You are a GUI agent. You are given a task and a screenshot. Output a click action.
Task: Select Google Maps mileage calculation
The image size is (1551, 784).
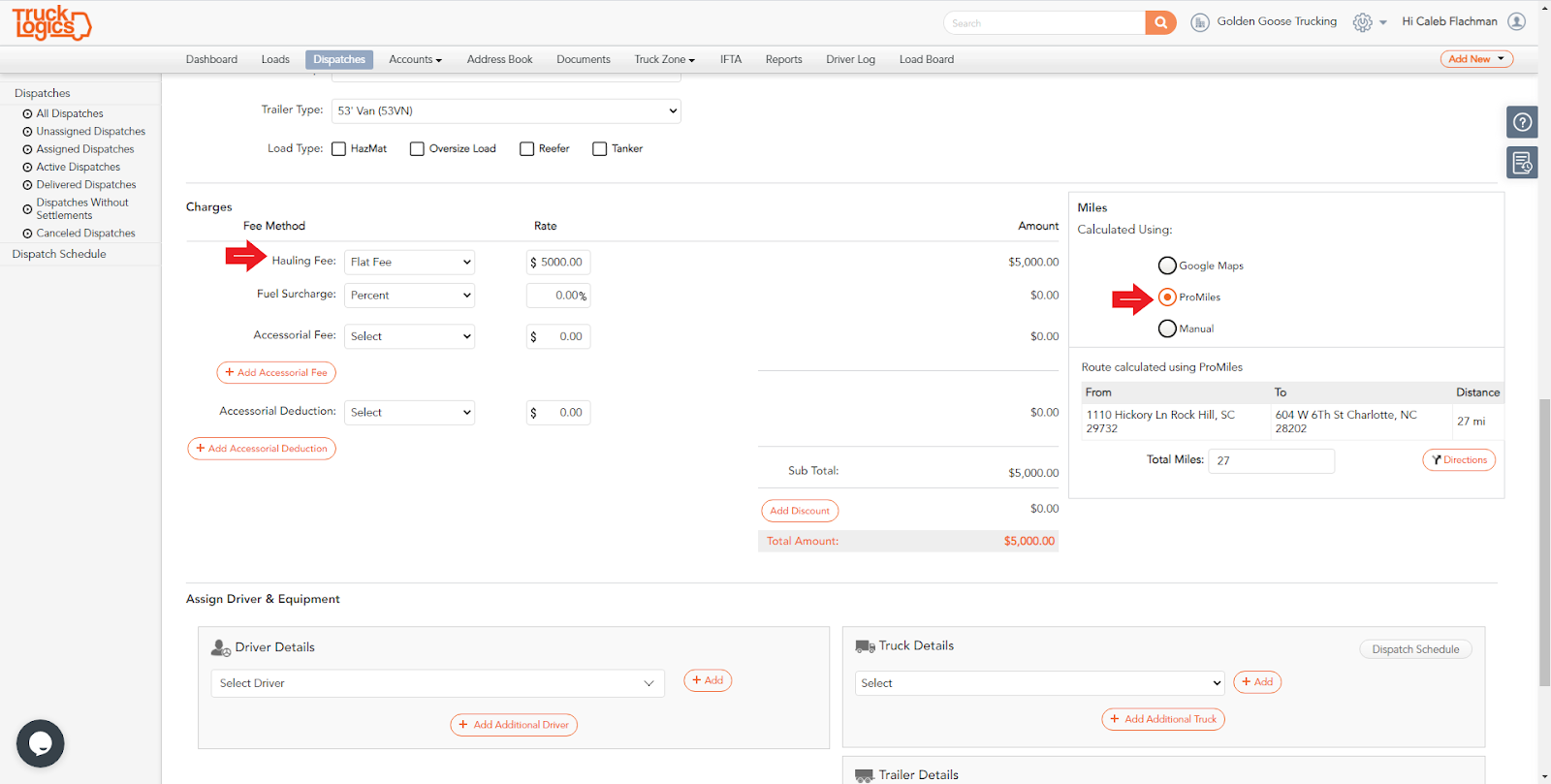tap(1167, 266)
